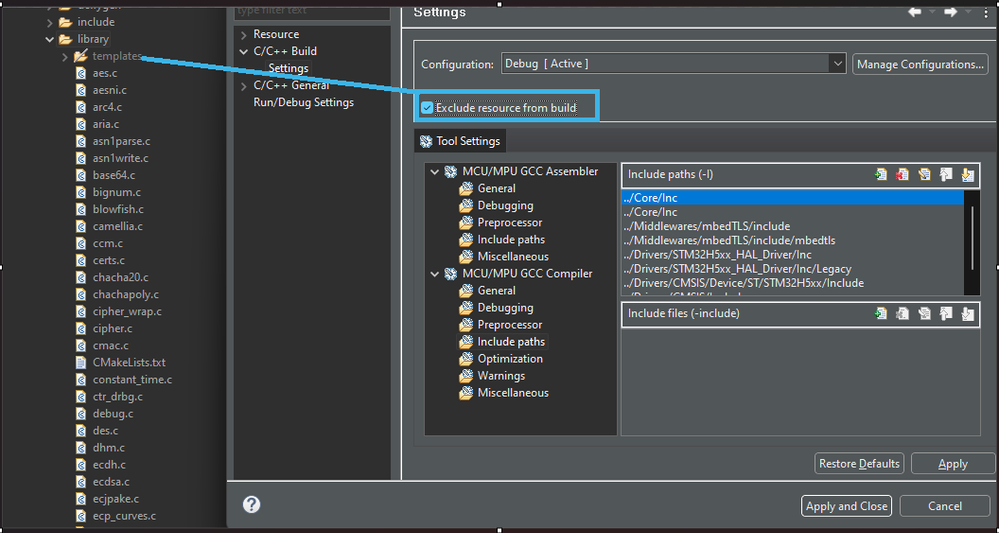Image resolution: width=999 pixels, height=533 pixels.
Task: Collapse the MCU/MPU GCC Assembler tree node
Action: click(x=435, y=171)
